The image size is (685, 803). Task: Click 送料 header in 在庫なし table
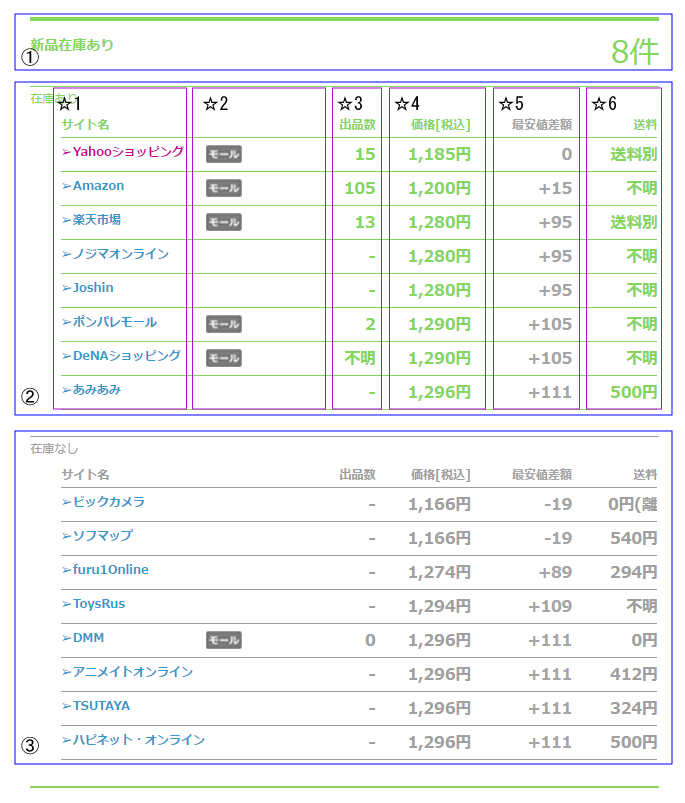click(x=645, y=475)
